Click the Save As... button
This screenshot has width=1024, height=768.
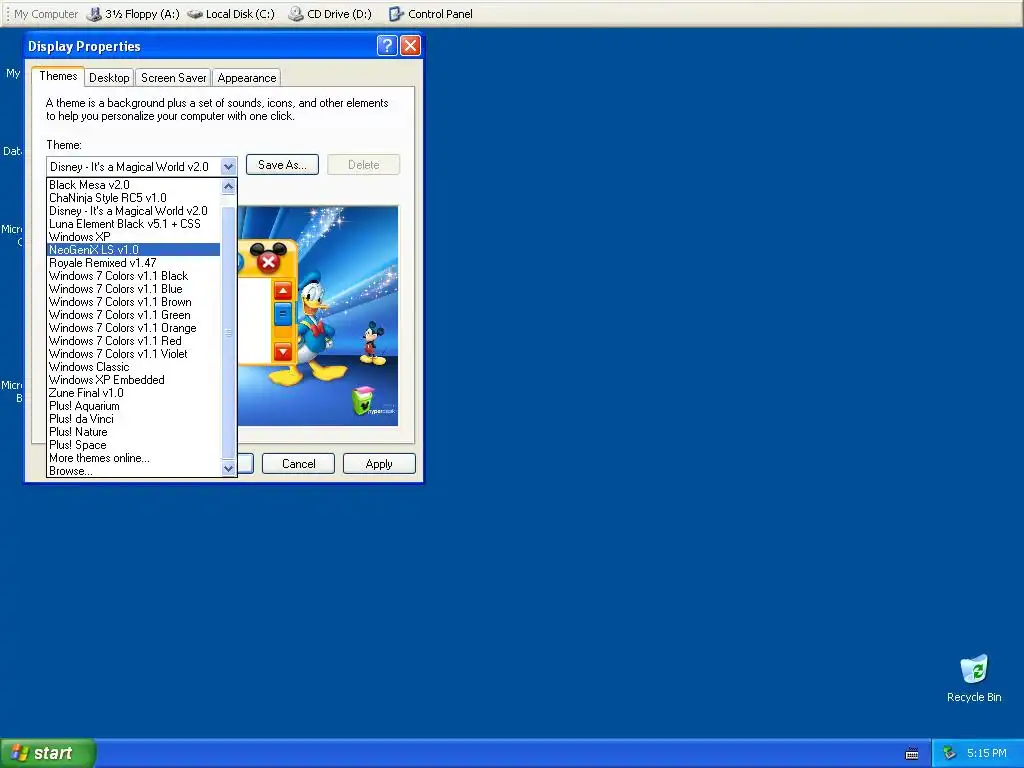(282, 165)
